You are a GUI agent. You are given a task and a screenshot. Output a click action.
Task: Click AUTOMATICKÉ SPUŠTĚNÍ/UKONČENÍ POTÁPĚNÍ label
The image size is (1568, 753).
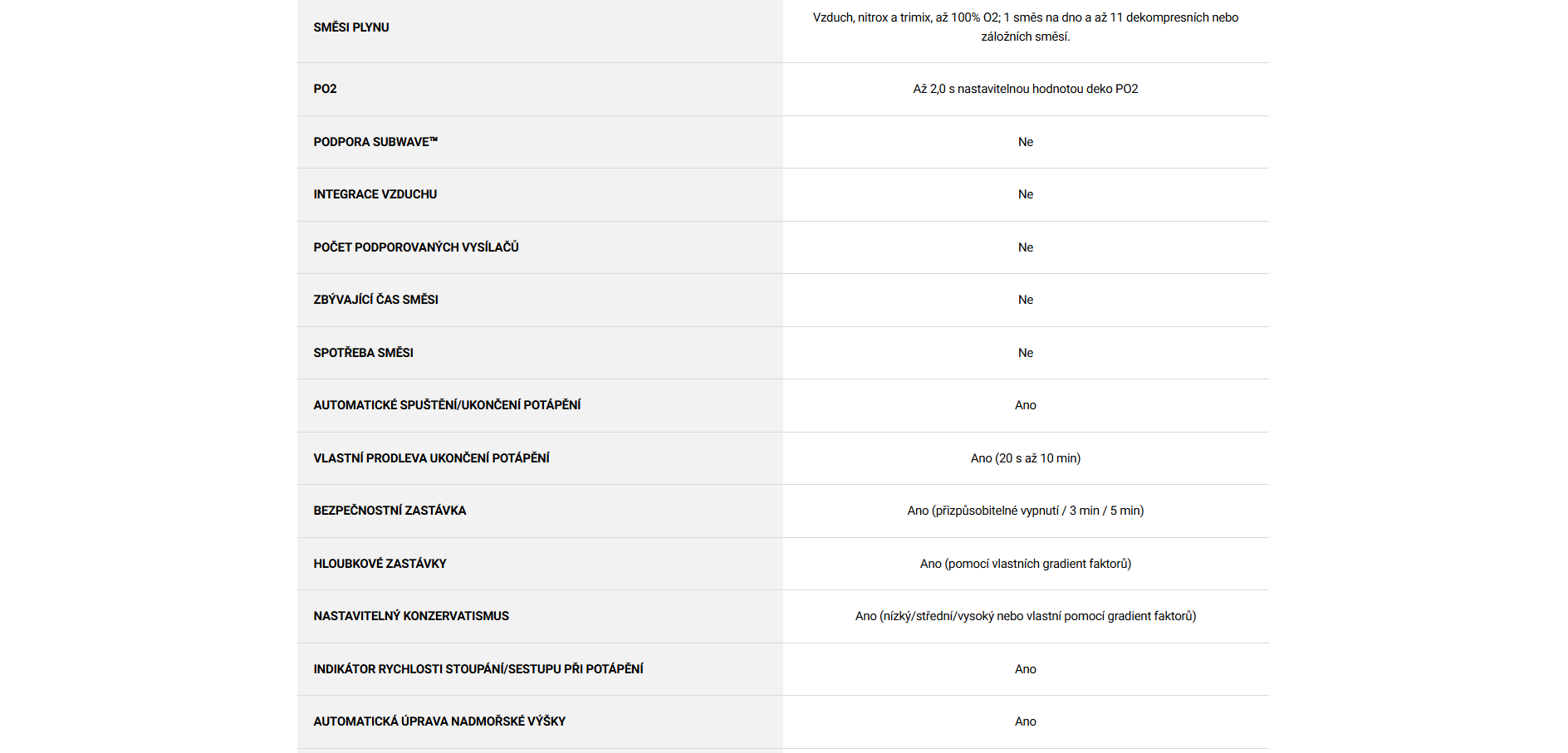click(x=447, y=405)
